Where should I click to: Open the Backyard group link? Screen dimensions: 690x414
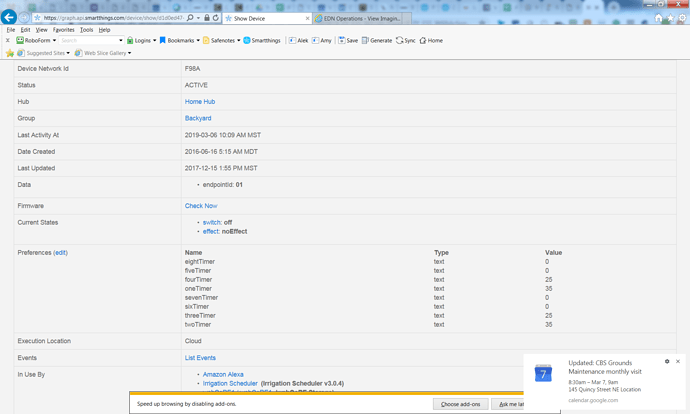[x=198, y=118]
